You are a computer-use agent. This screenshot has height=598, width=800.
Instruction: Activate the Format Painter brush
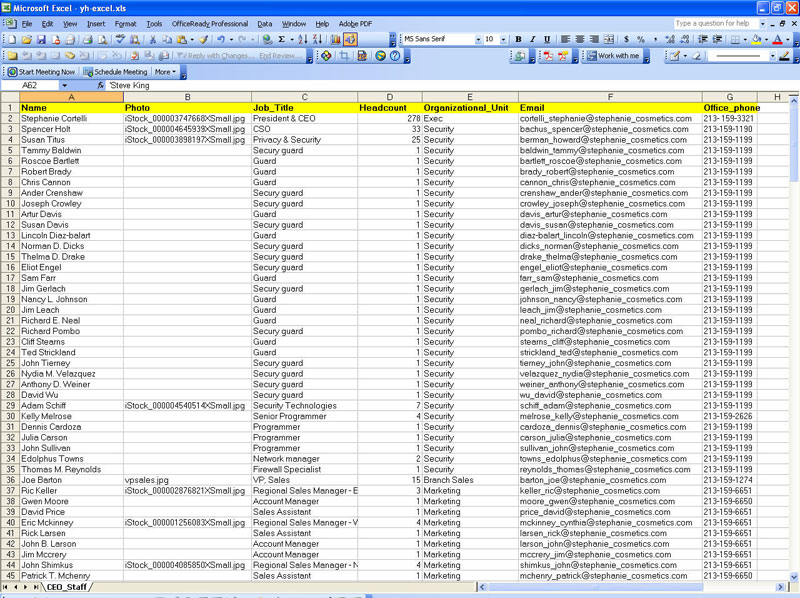(204, 39)
